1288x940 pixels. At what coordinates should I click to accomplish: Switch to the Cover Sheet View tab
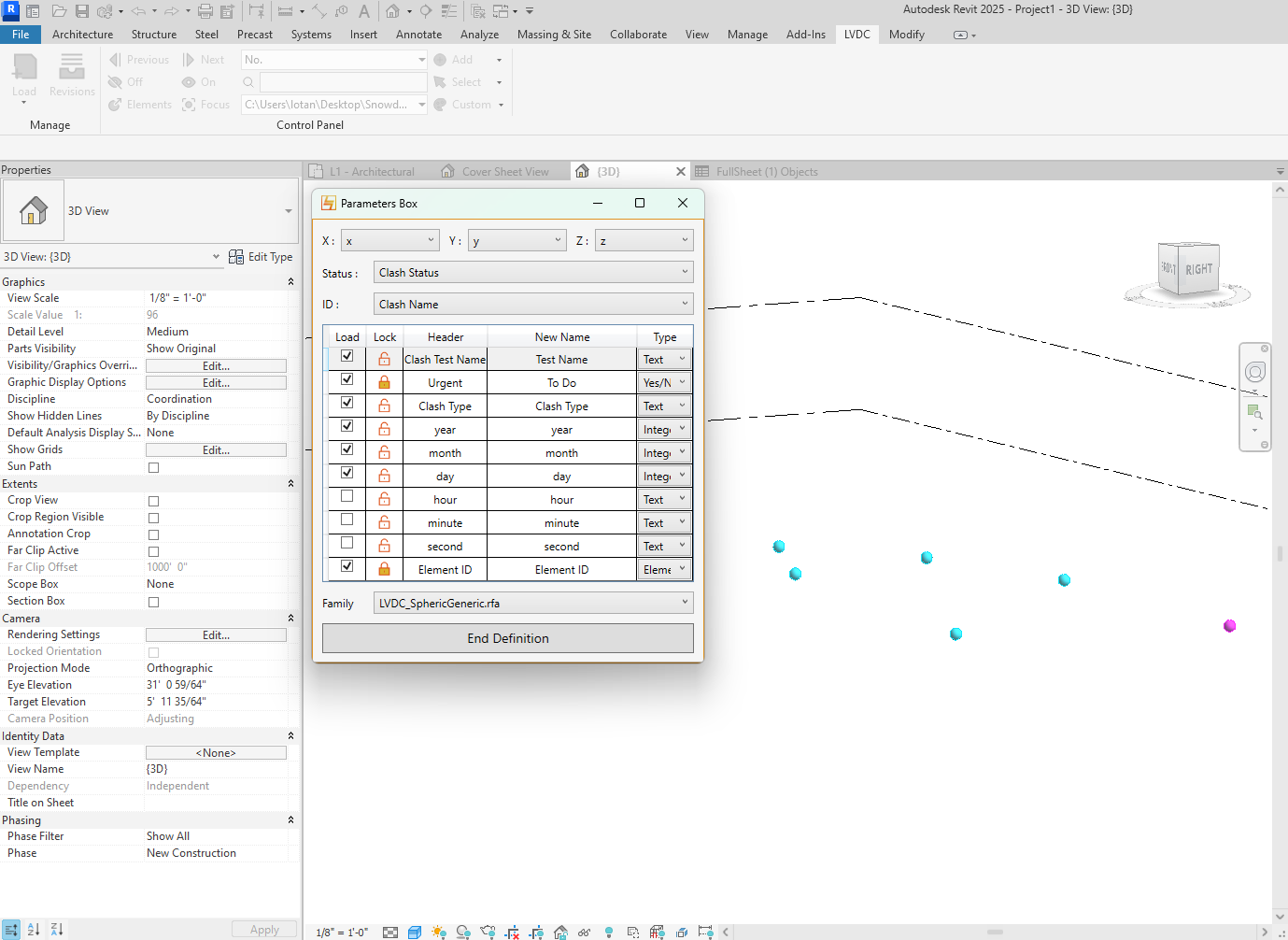505,172
